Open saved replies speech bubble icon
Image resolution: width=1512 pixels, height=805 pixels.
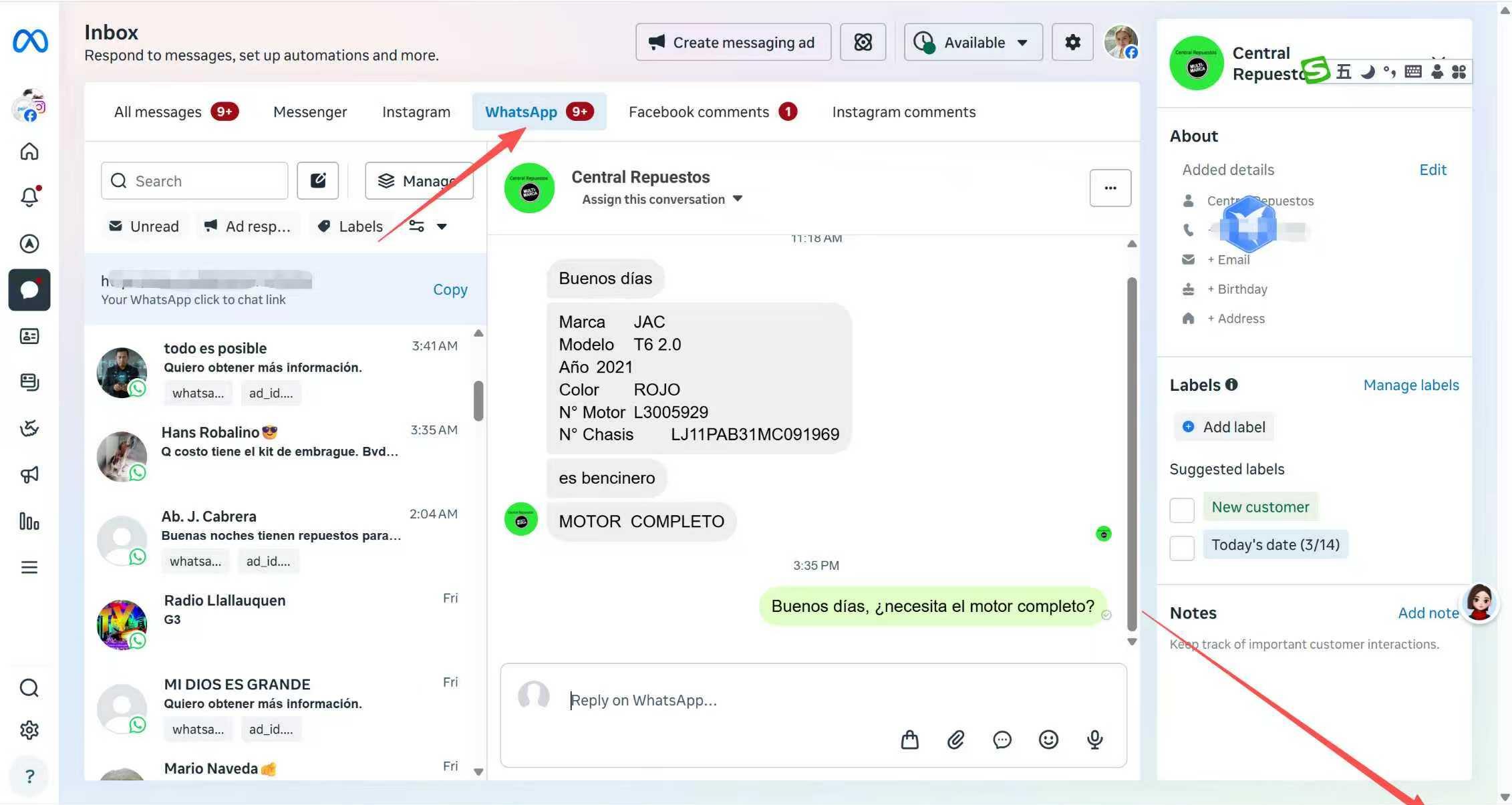tap(1002, 740)
